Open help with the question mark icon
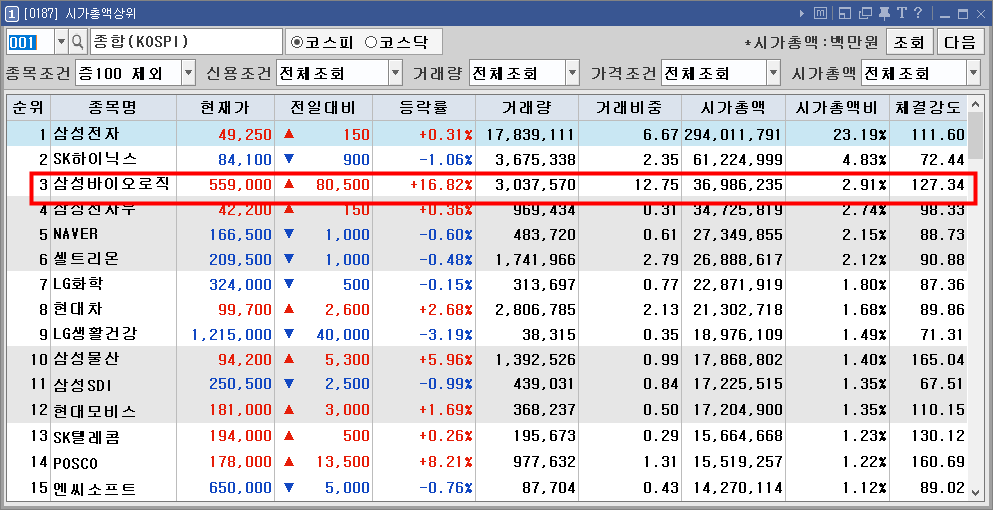Screen dimensions: 993x510 click(918, 13)
